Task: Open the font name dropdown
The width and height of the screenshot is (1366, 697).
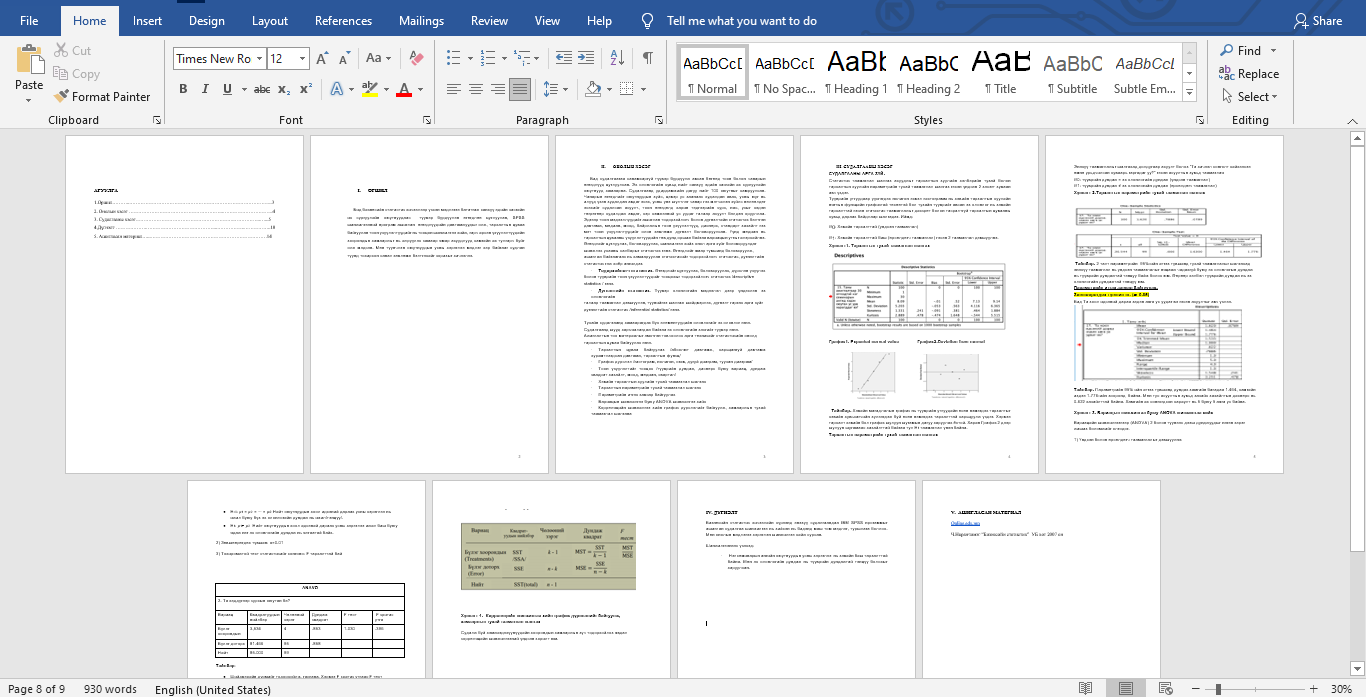Action: pos(259,59)
